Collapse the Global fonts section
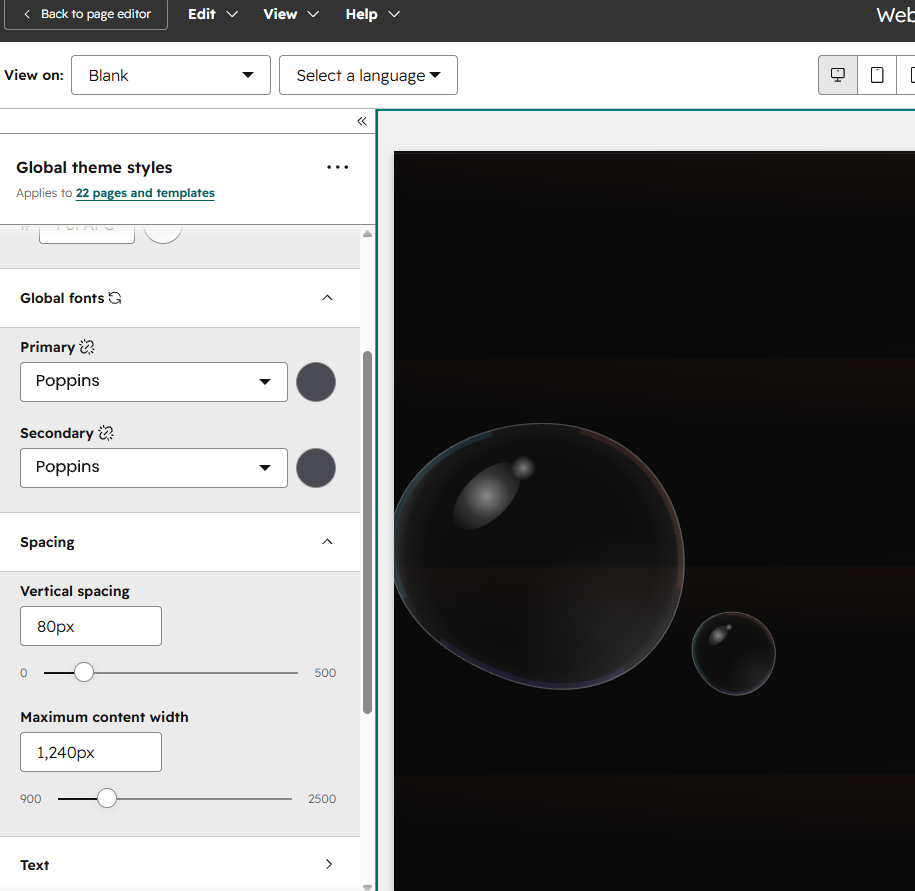Image resolution: width=915 pixels, height=891 pixels. pyautogui.click(x=327, y=298)
